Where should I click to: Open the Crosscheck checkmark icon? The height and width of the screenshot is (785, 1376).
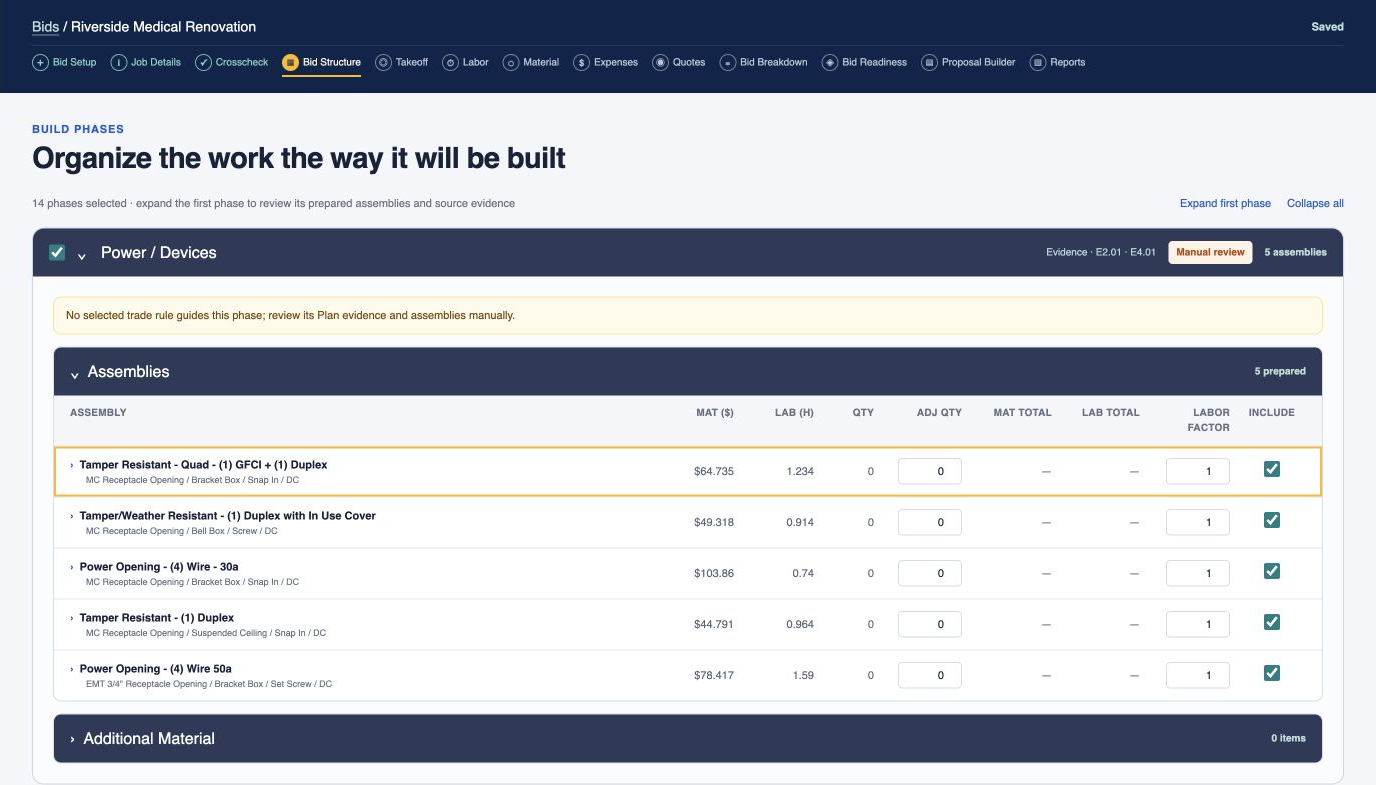click(x=203, y=62)
